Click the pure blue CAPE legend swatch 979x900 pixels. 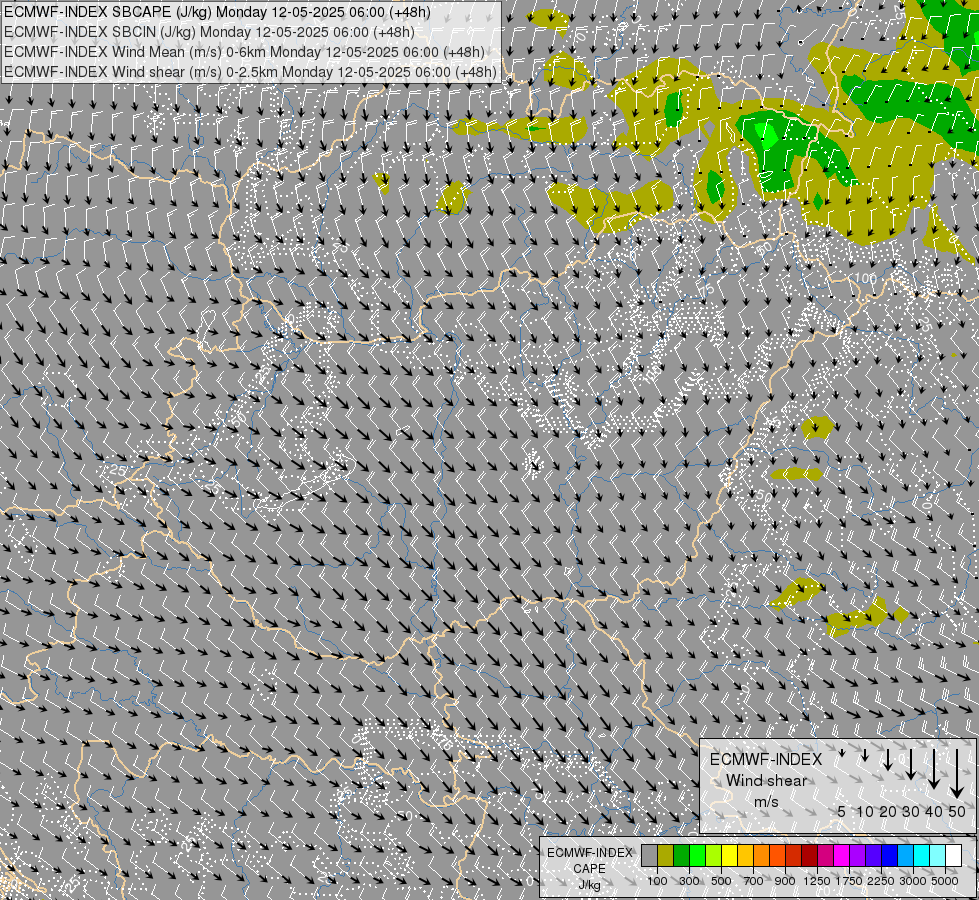point(890,855)
